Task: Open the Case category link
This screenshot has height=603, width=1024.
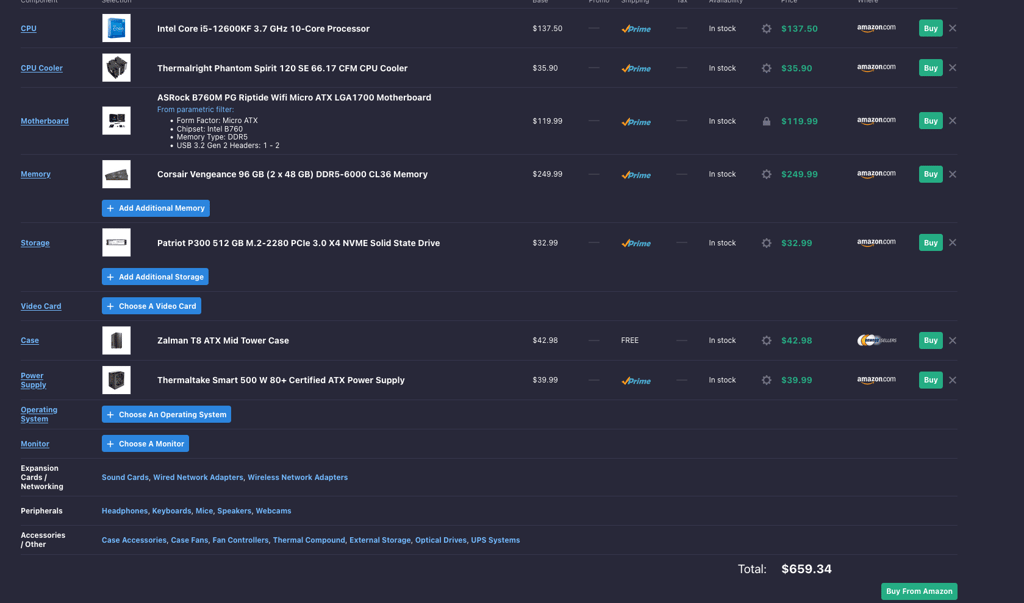Action: (29, 340)
